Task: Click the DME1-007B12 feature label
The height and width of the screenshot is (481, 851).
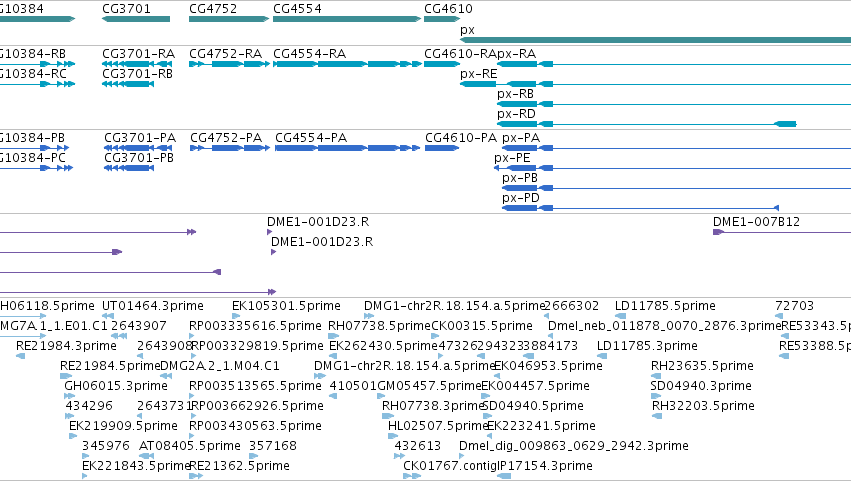Action: coord(757,221)
